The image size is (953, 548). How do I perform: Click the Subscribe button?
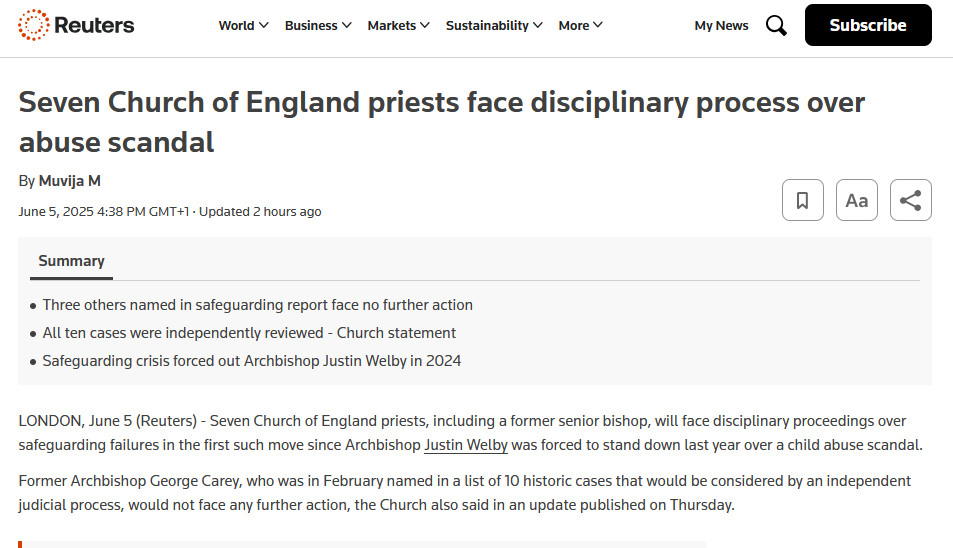[x=868, y=25]
